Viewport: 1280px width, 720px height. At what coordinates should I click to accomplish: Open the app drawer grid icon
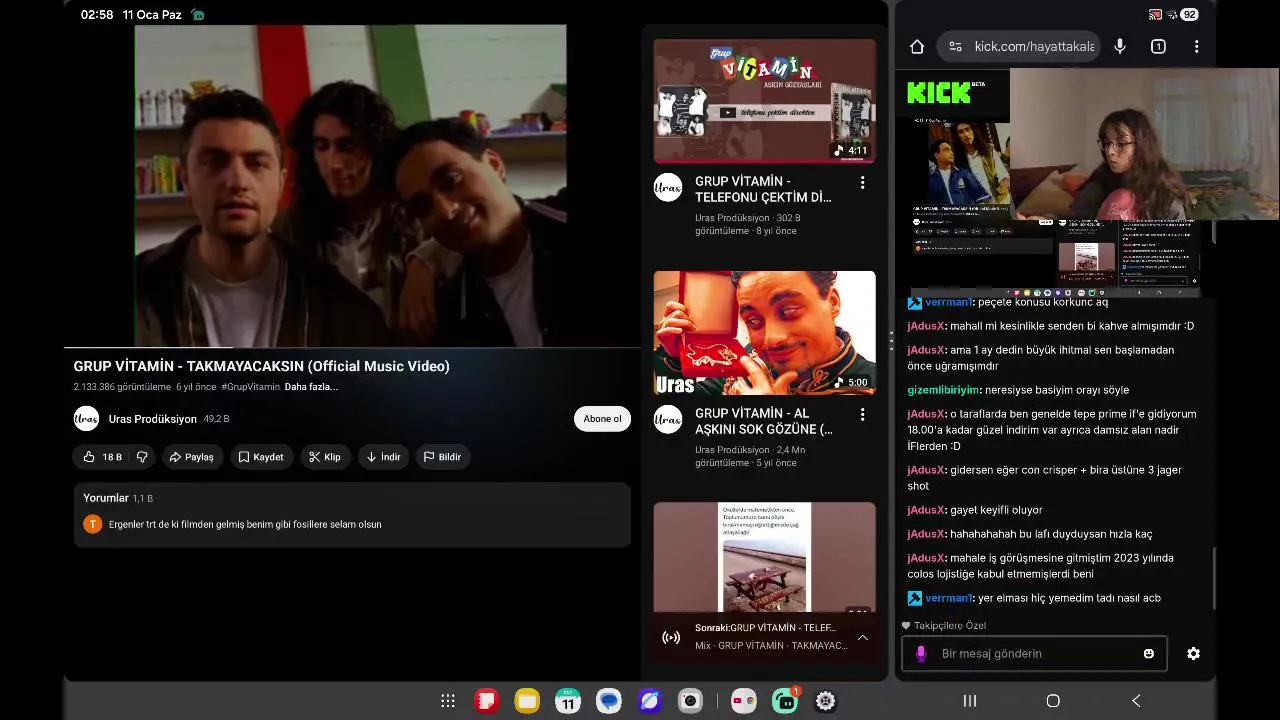[x=448, y=701]
